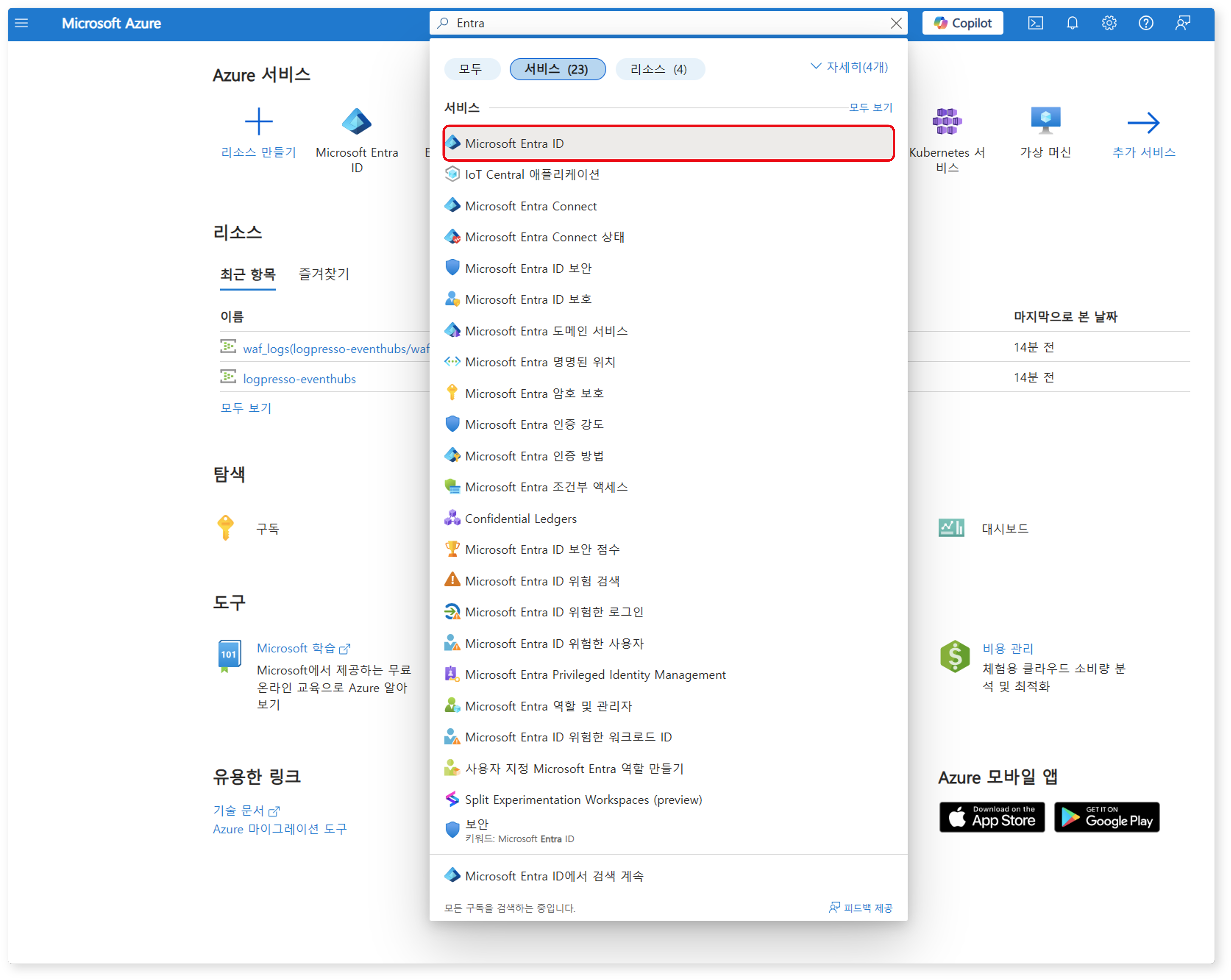Click Microsoft Entra 인증 방법 icon

pos(452,455)
